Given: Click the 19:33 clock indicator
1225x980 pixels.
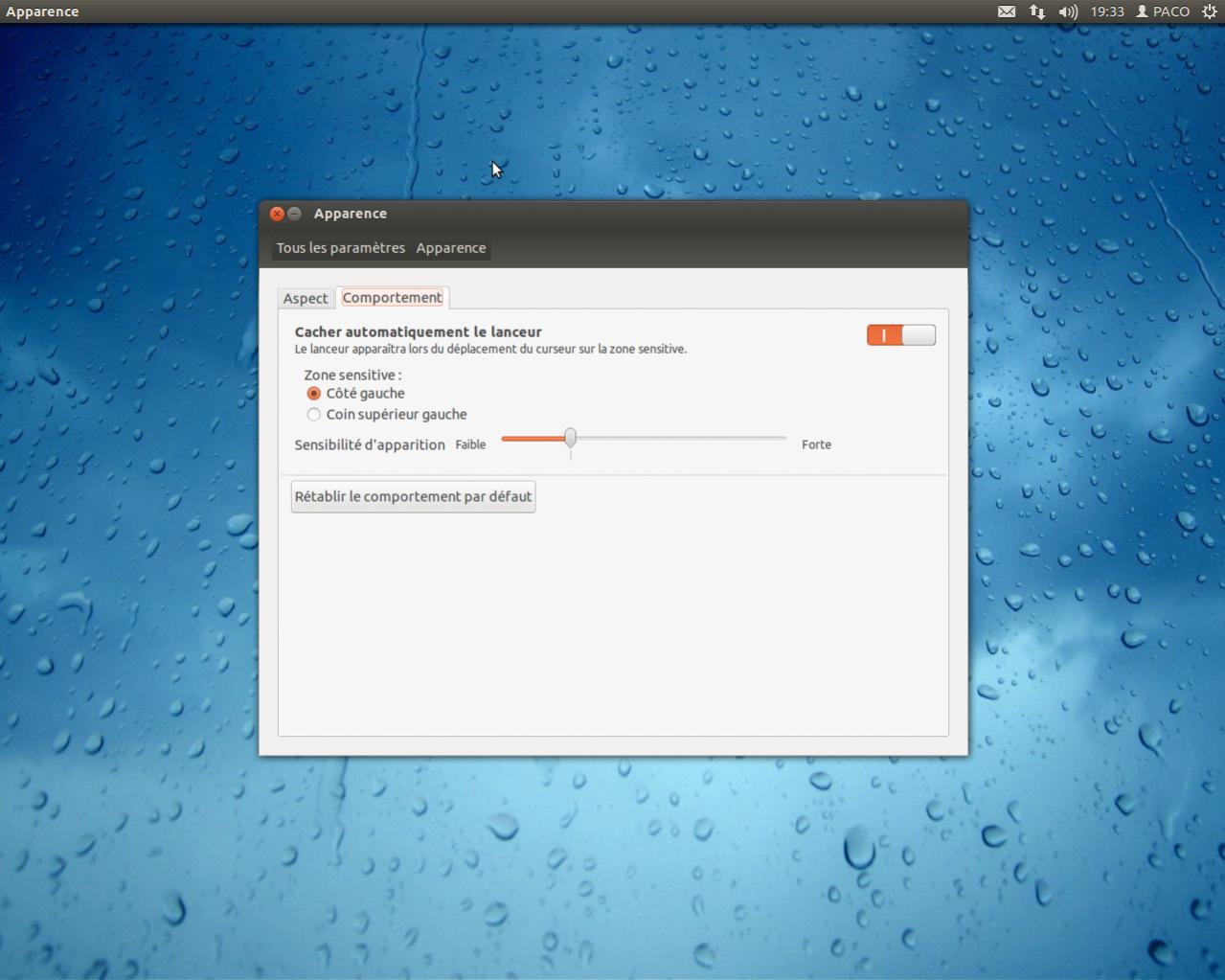Looking at the screenshot, I should click(x=1107, y=11).
